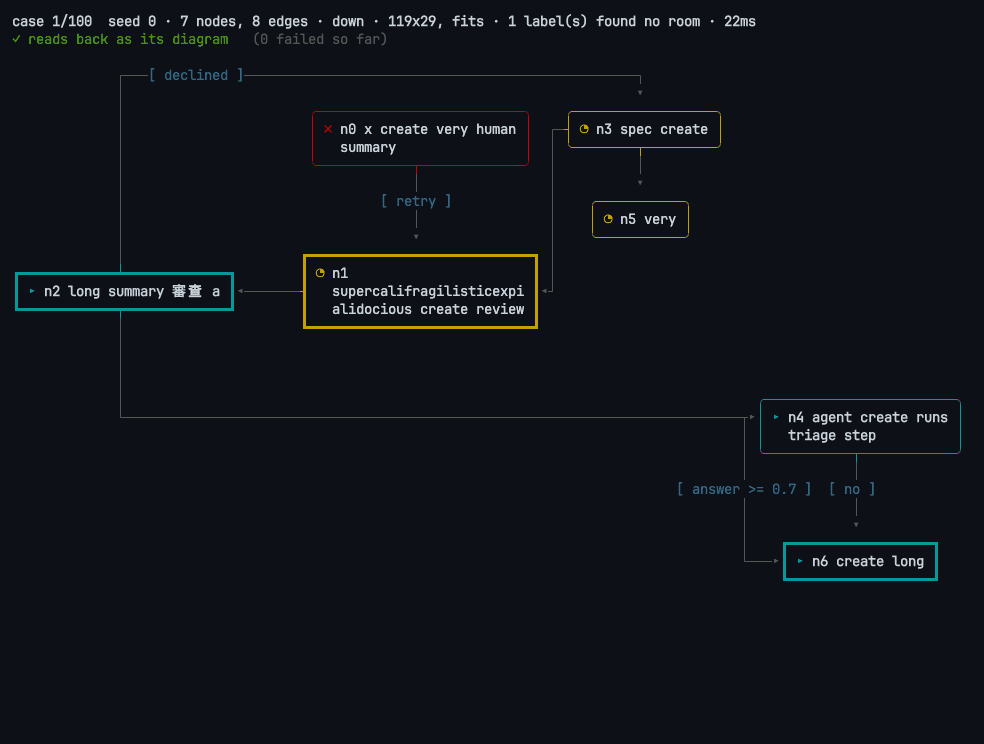Image resolution: width=984 pixels, height=744 pixels.
Task: Click the running arrow icon on n4
Action: click(776, 417)
